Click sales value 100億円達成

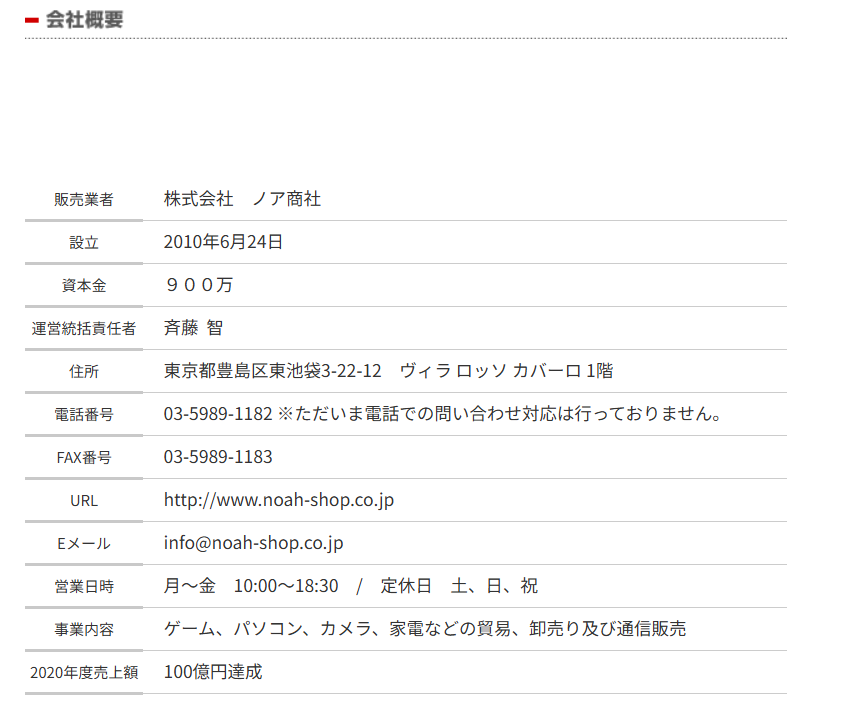click(213, 671)
